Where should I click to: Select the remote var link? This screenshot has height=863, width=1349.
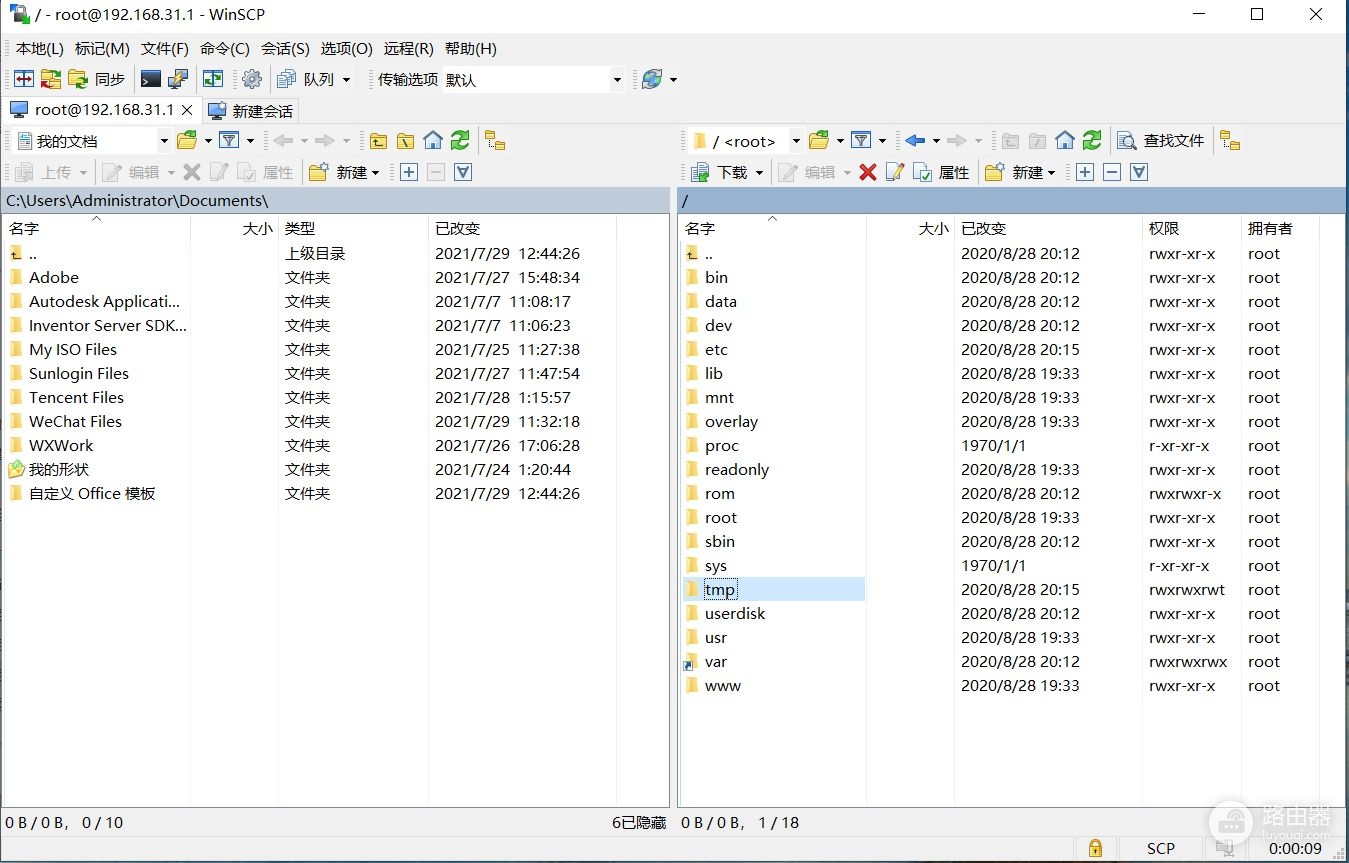point(715,661)
